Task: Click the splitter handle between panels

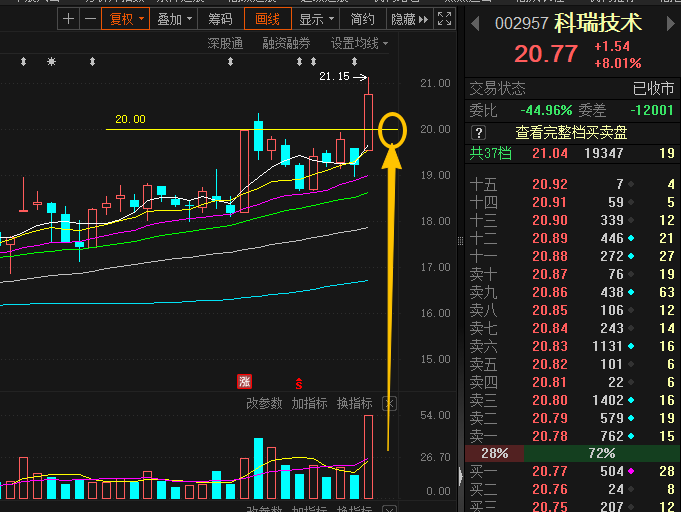Action: tap(460, 241)
